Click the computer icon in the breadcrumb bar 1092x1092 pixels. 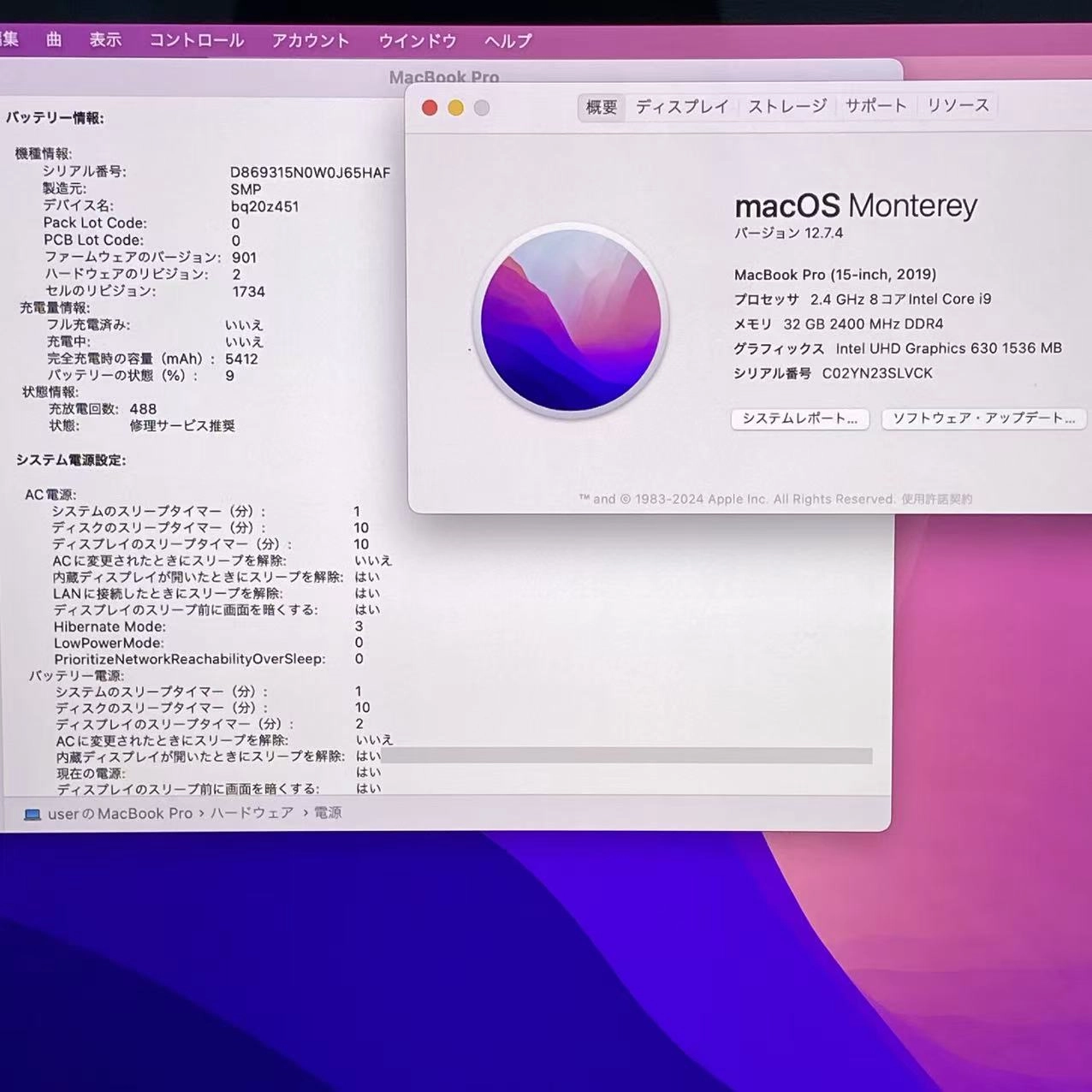coord(33,813)
